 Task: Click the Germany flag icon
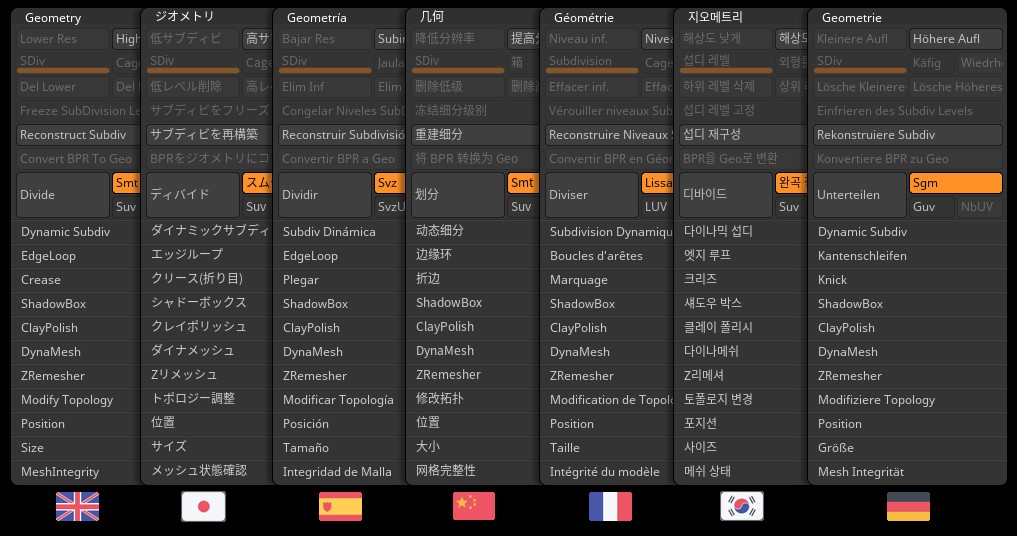click(908, 506)
